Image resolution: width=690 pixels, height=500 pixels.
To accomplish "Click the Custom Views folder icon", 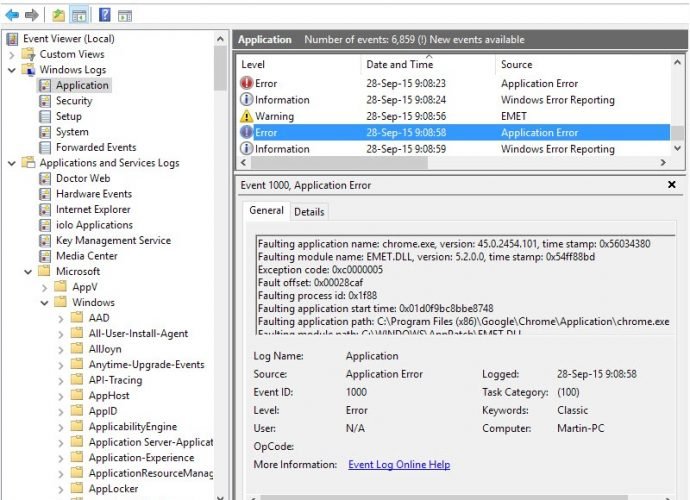I will click(x=29, y=55).
